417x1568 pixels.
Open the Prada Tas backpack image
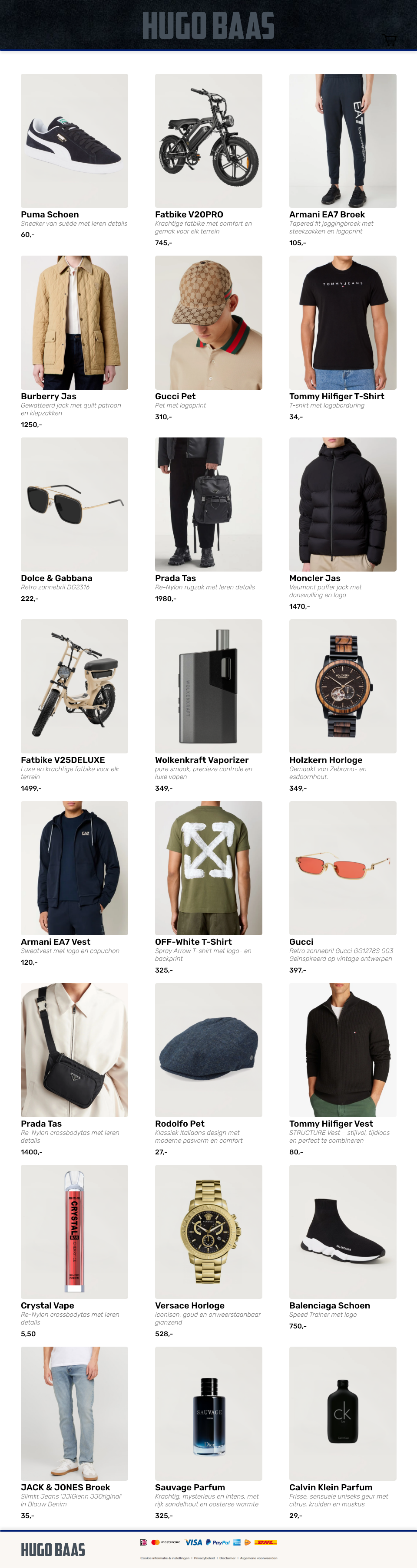(208, 505)
